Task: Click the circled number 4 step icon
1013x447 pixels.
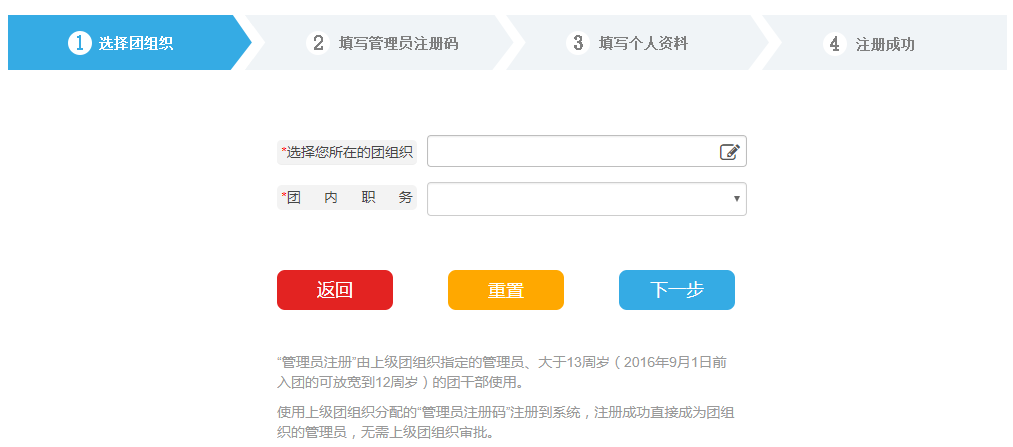Action: tap(835, 44)
